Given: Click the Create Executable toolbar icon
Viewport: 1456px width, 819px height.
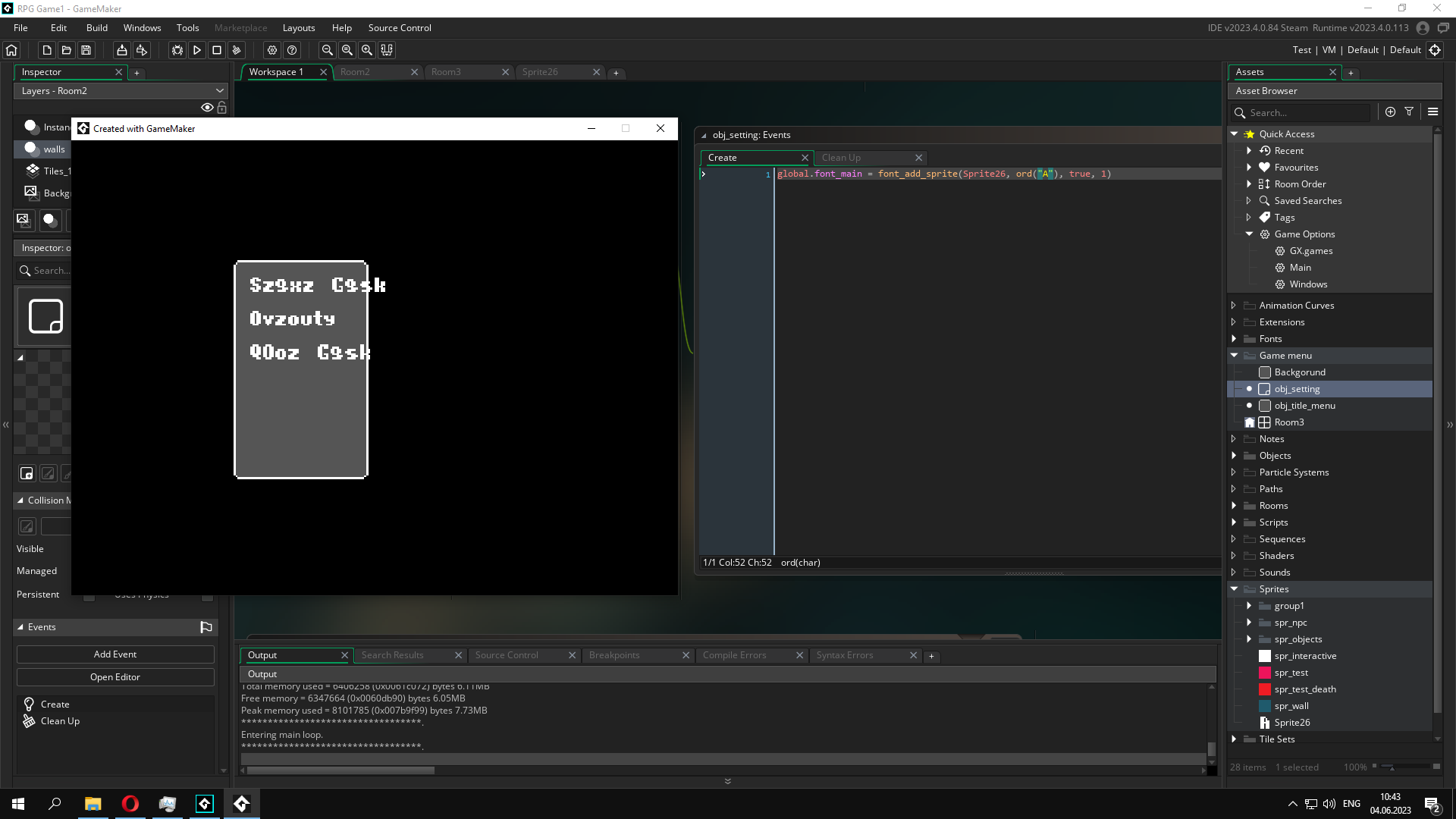Looking at the screenshot, I should tap(121, 50).
